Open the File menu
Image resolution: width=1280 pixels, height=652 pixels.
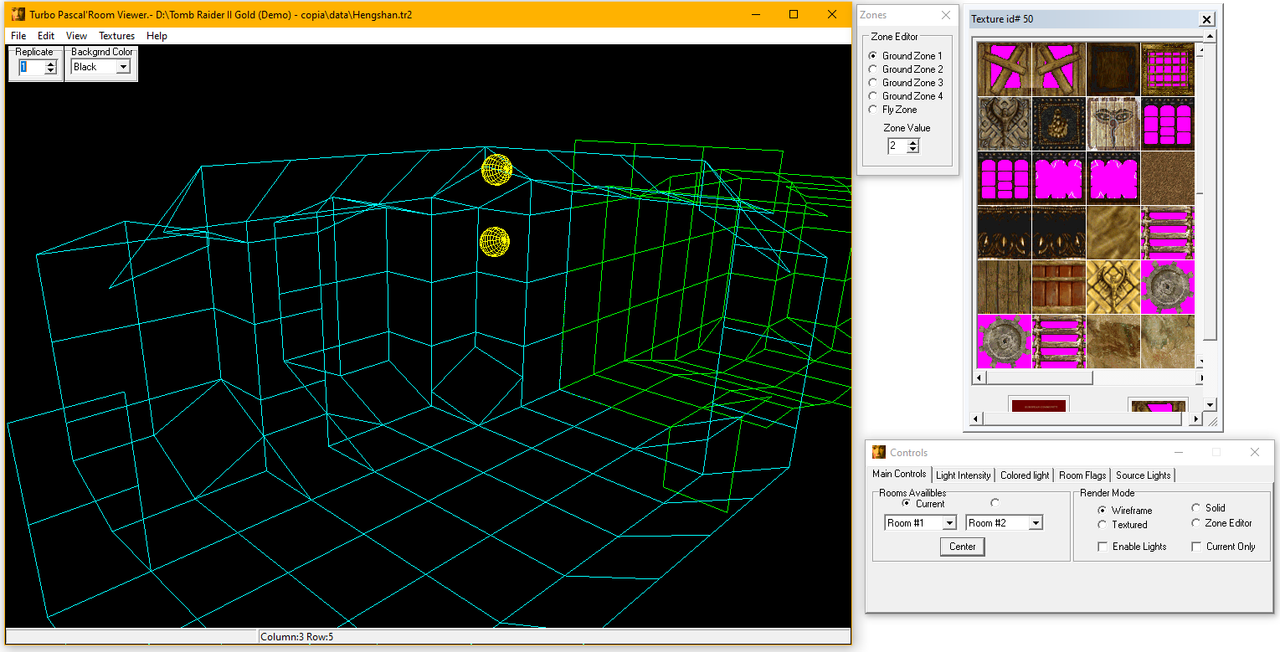pyautogui.click(x=18, y=36)
